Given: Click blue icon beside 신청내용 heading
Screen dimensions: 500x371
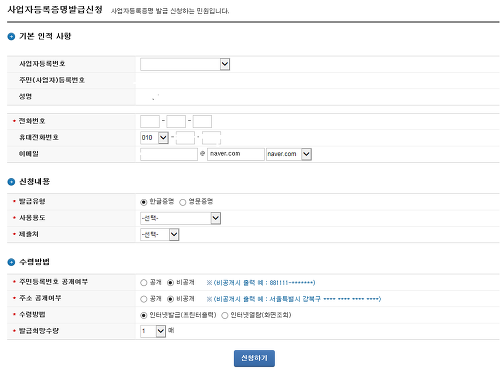Looking at the screenshot, I should click(x=11, y=182).
